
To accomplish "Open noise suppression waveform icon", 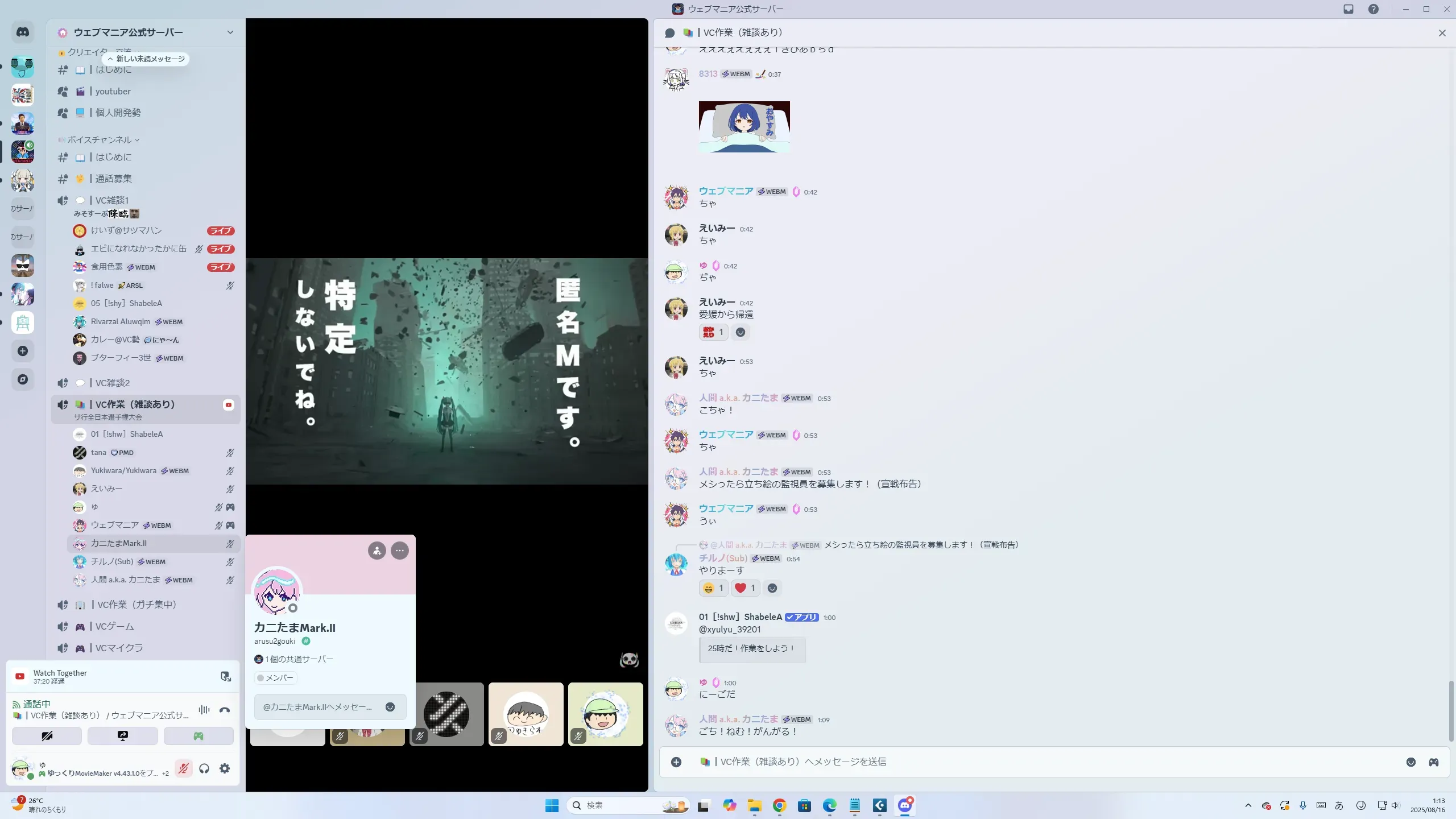I will (204, 710).
